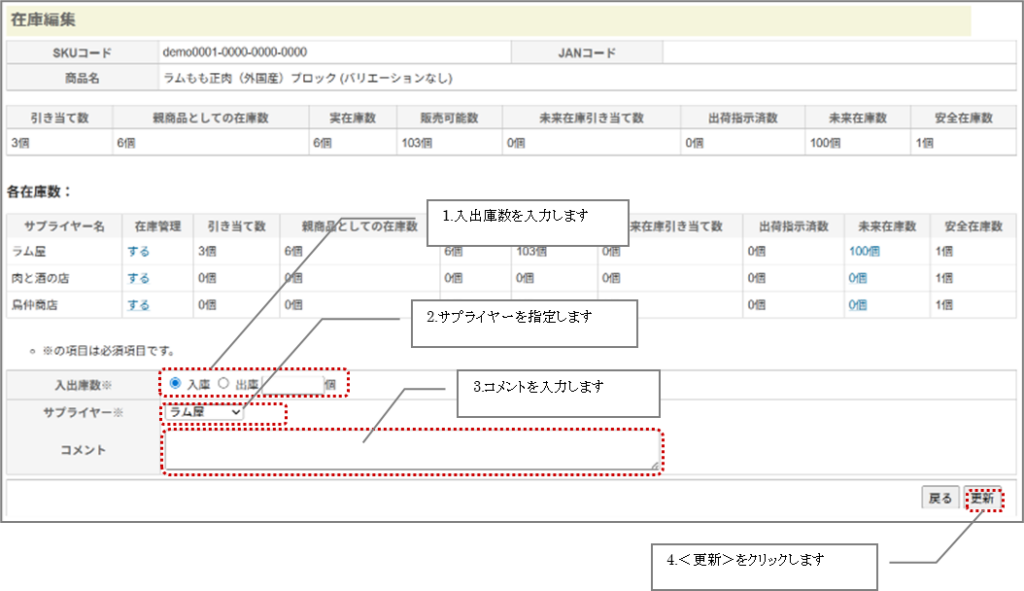Select the 入庫 radio button

(x=176, y=383)
